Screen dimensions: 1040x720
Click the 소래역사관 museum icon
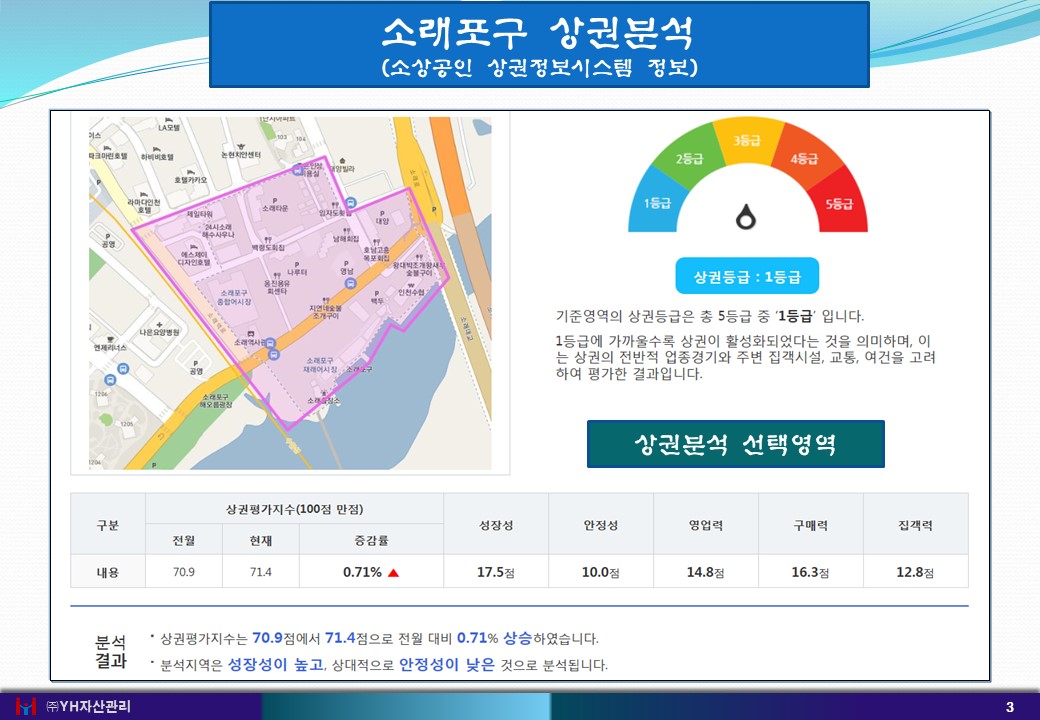[x=251, y=333]
